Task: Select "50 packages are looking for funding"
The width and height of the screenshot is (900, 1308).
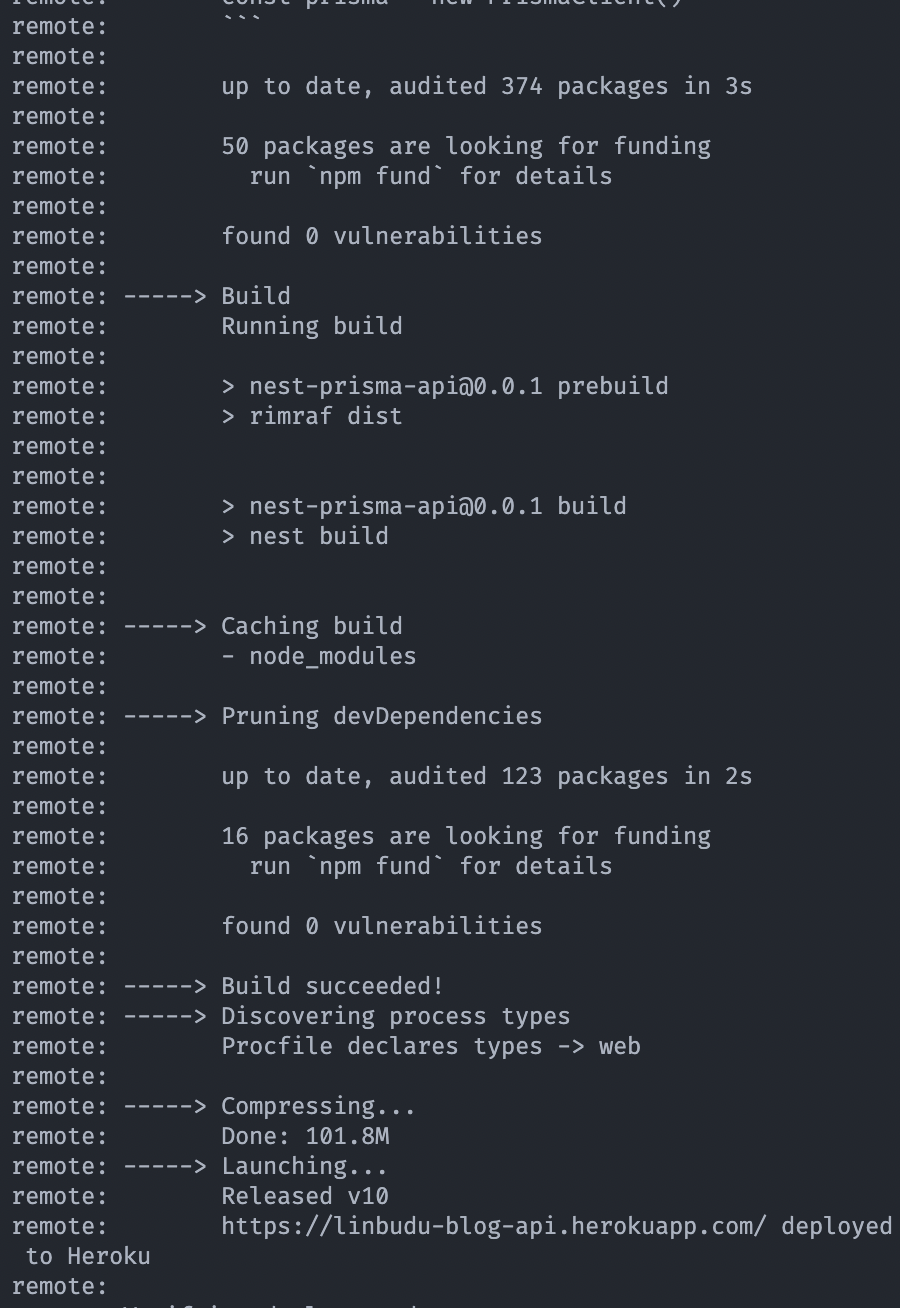Action: (x=465, y=146)
